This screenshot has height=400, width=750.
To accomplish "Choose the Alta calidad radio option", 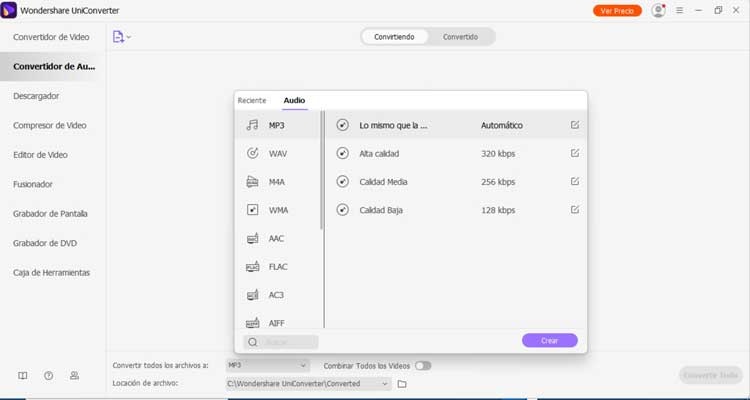I will [x=342, y=154].
